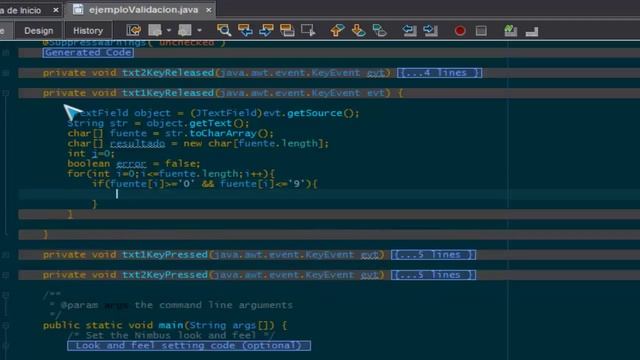Viewport: 640px width, 360px height.
Task: Jump to Last Edit location icon
Action: [x=133, y=31]
